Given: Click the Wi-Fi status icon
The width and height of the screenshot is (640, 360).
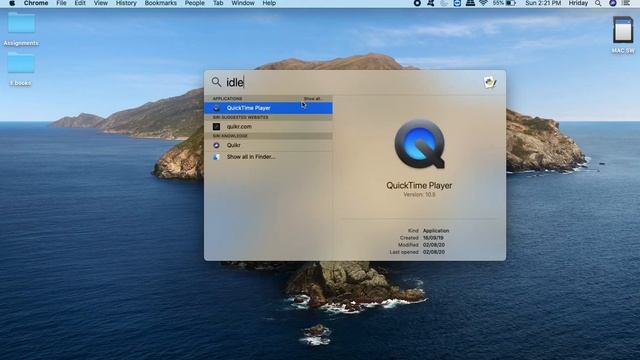Looking at the screenshot, I should [484, 3].
